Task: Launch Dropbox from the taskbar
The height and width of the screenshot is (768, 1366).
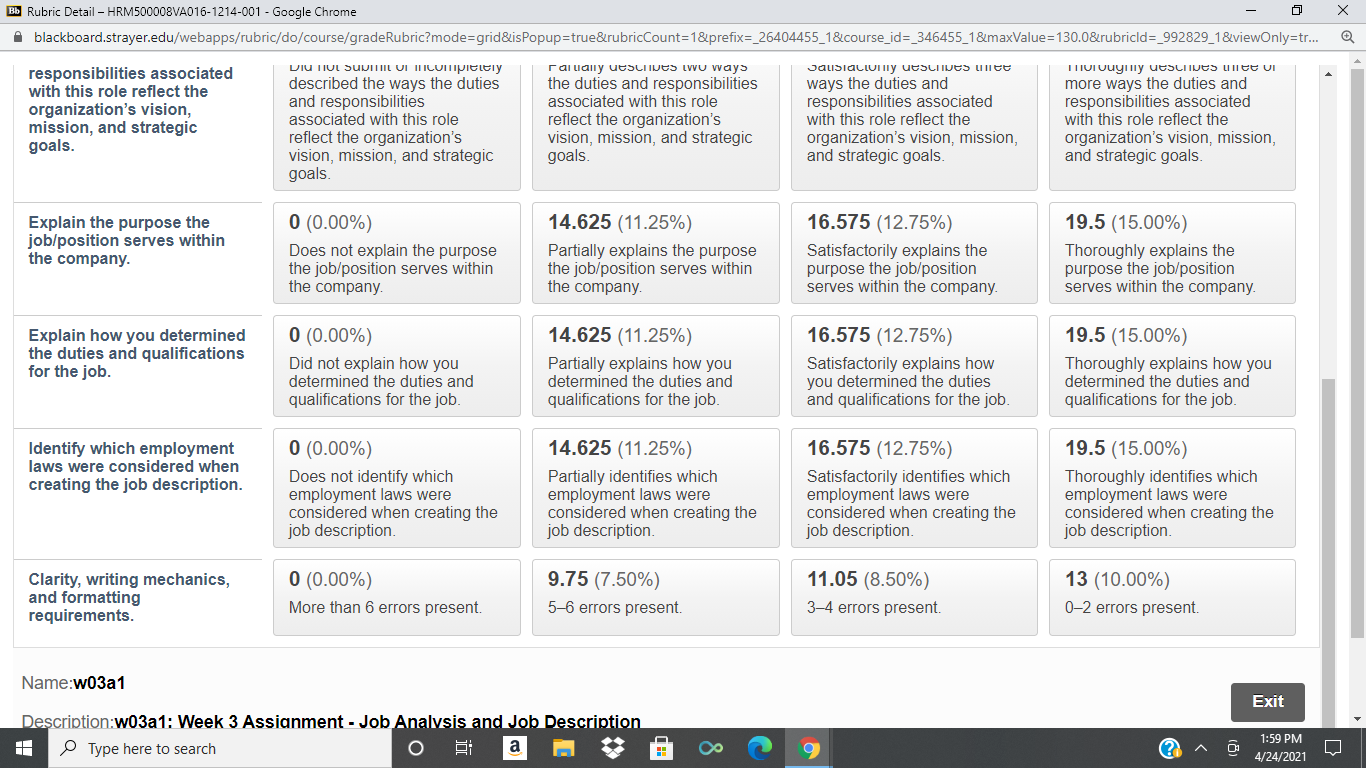Action: [612, 748]
